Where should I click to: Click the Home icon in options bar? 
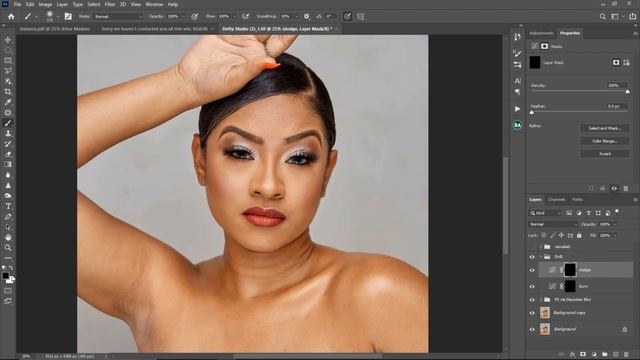[x=11, y=17]
